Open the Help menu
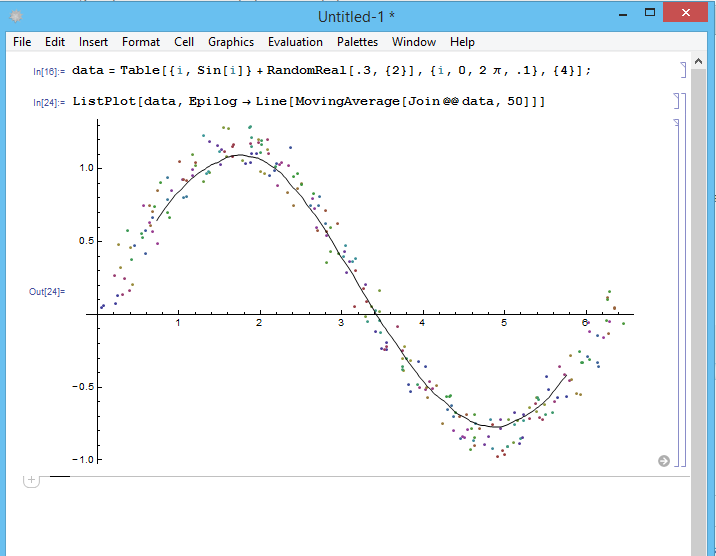The image size is (716, 556). [x=462, y=42]
